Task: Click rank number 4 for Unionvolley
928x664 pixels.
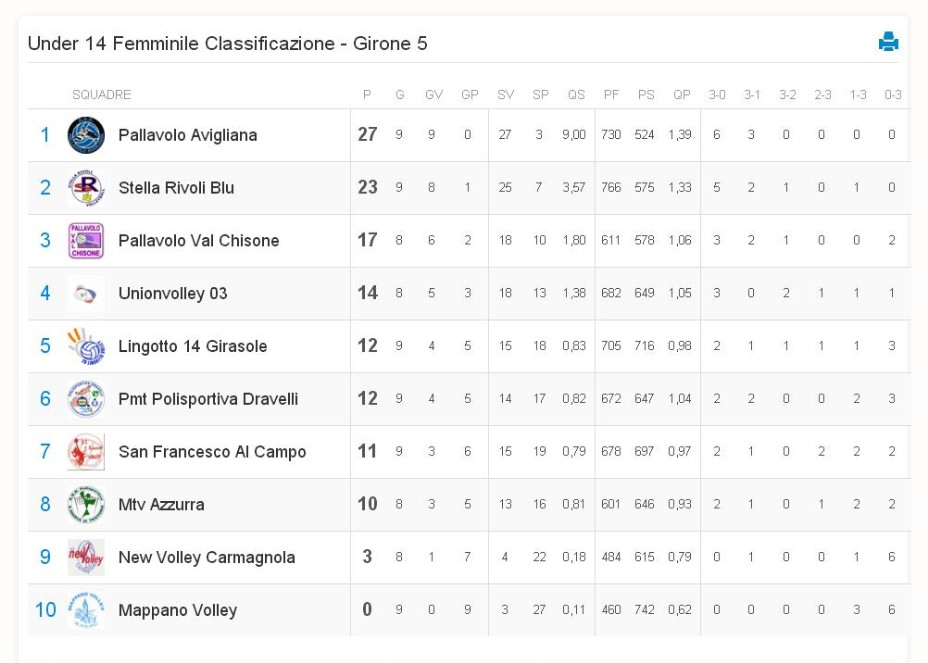Action: click(x=45, y=293)
